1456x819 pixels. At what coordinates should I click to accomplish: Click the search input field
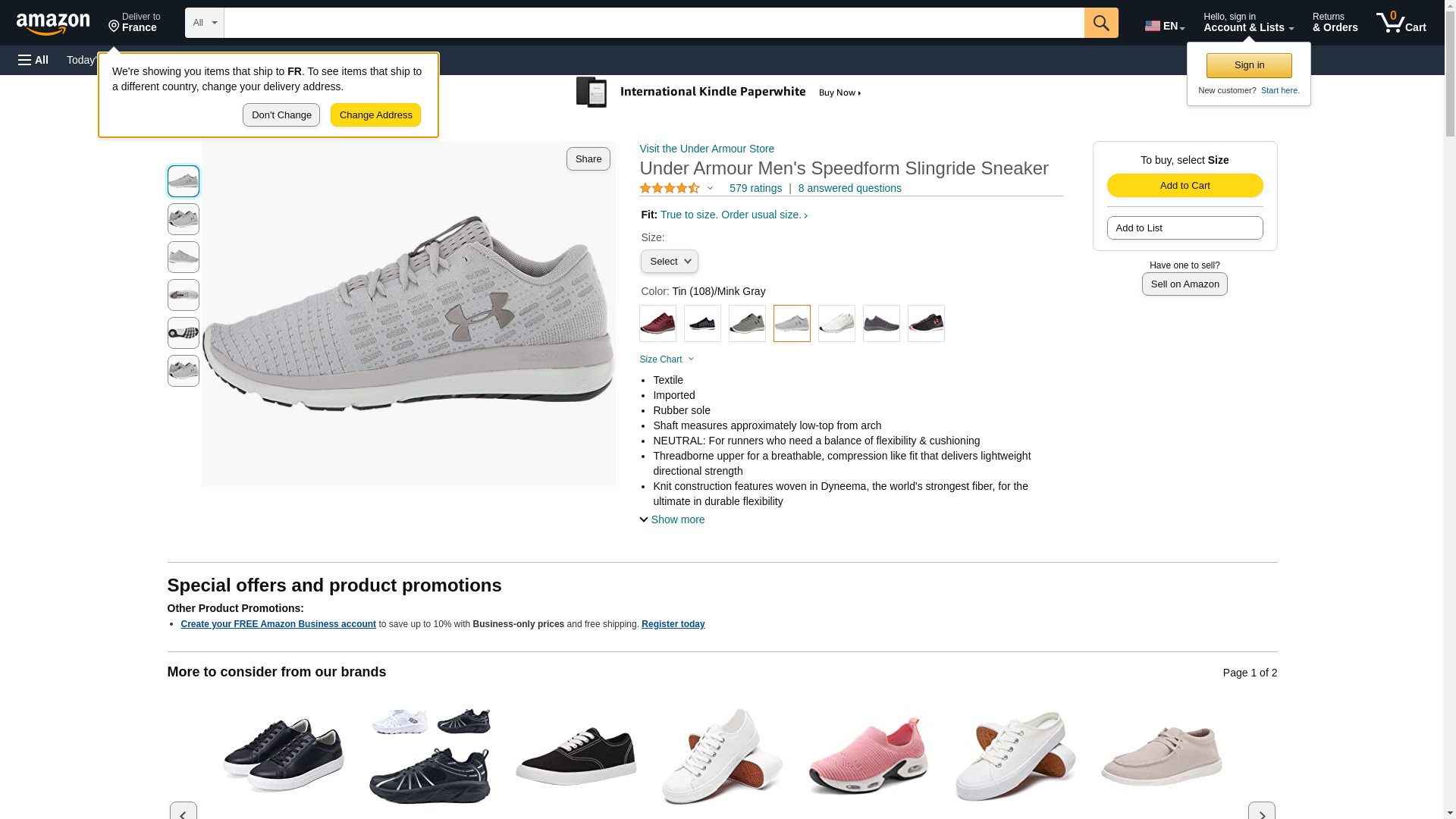pyautogui.click(x=654, y=23)
